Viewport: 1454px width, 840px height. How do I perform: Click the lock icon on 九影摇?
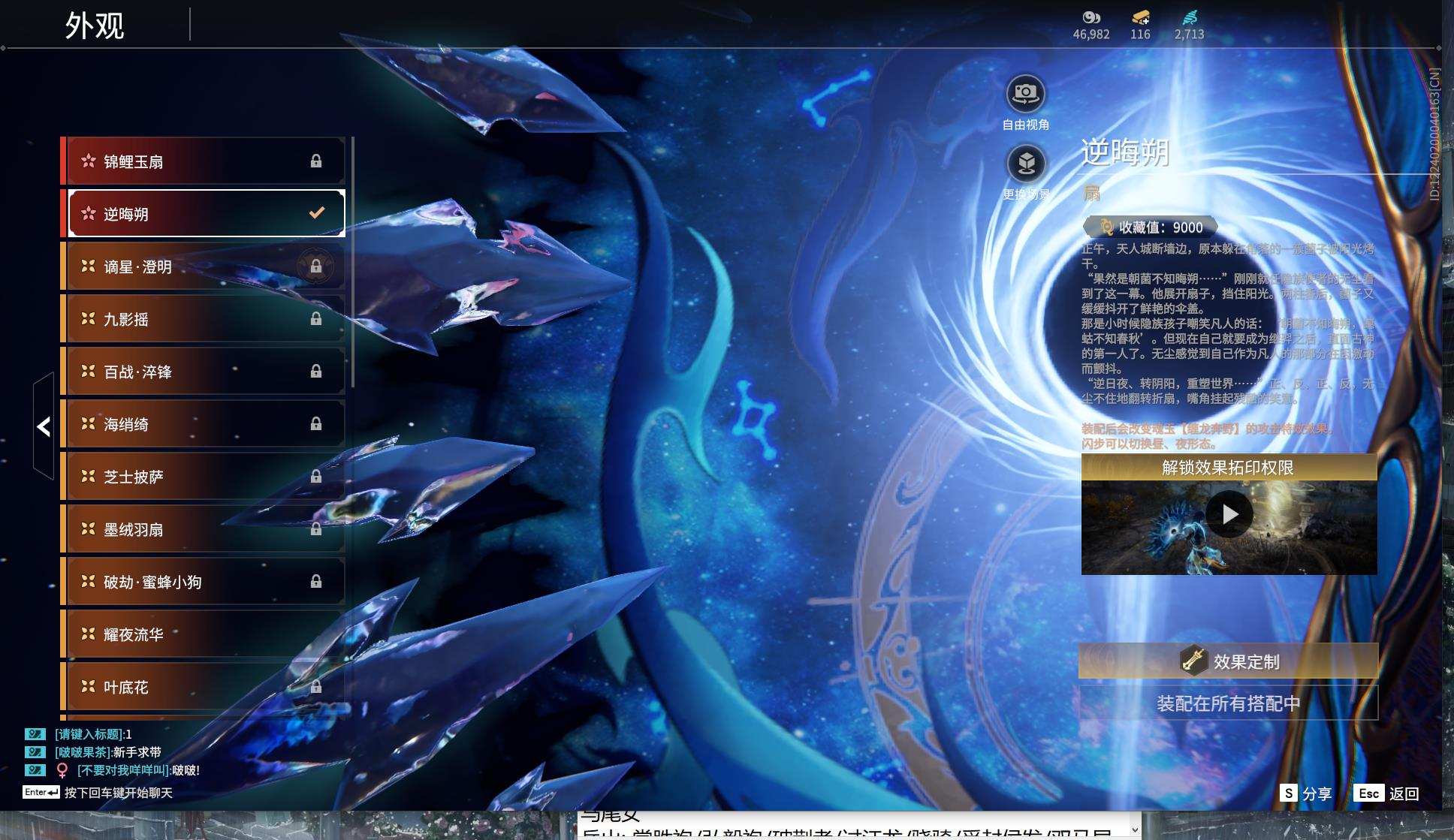(x=316, y=319)
